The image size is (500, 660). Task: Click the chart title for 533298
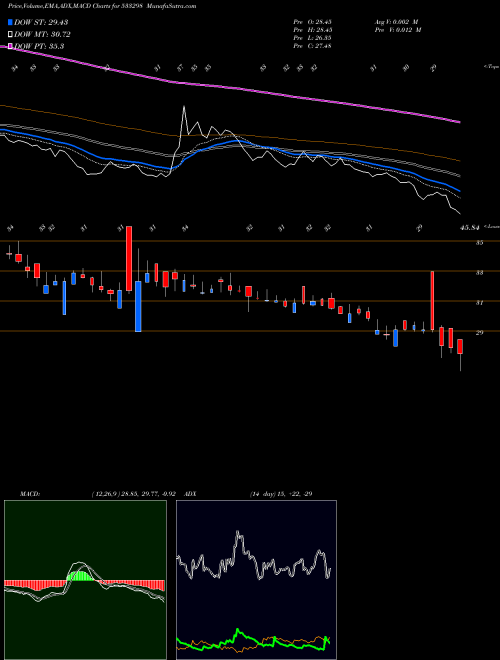tap(77, 6)
